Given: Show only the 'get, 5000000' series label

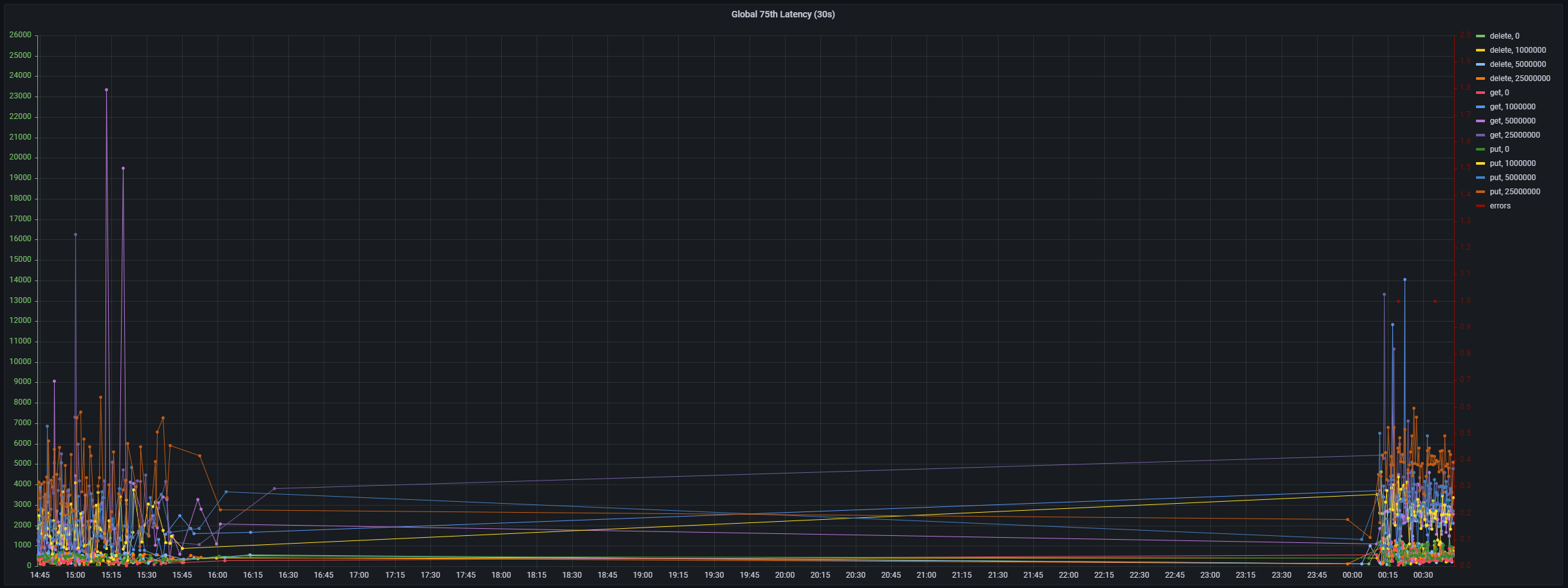Looking at the screenshot, I should click(x=1512, y=121).
